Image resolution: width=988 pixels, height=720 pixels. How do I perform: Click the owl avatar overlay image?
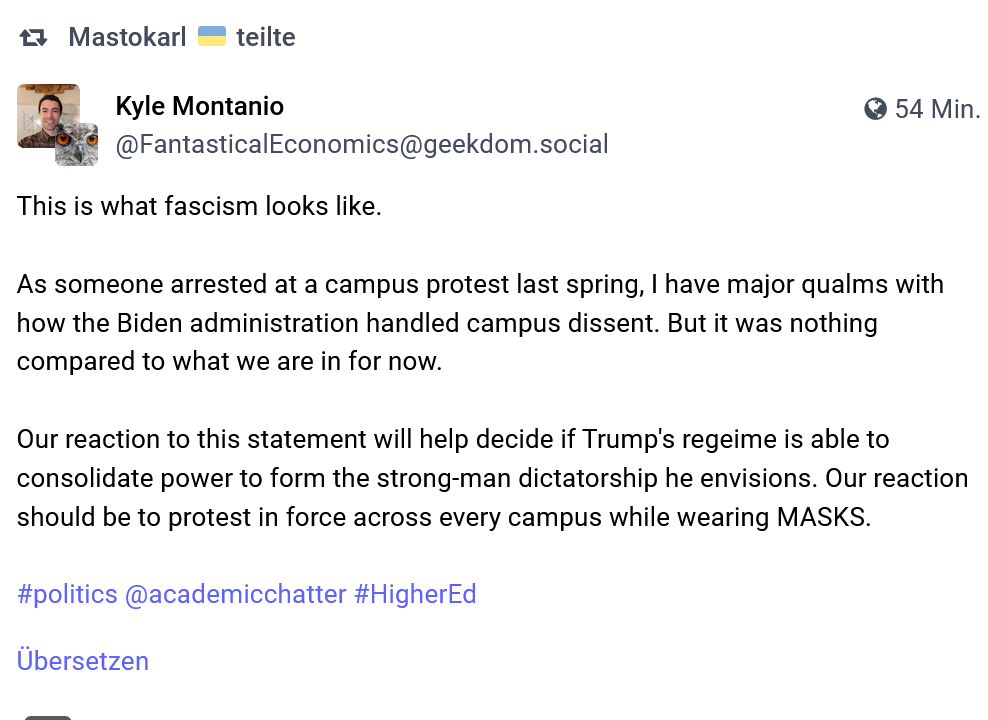[x=76, y=145]
